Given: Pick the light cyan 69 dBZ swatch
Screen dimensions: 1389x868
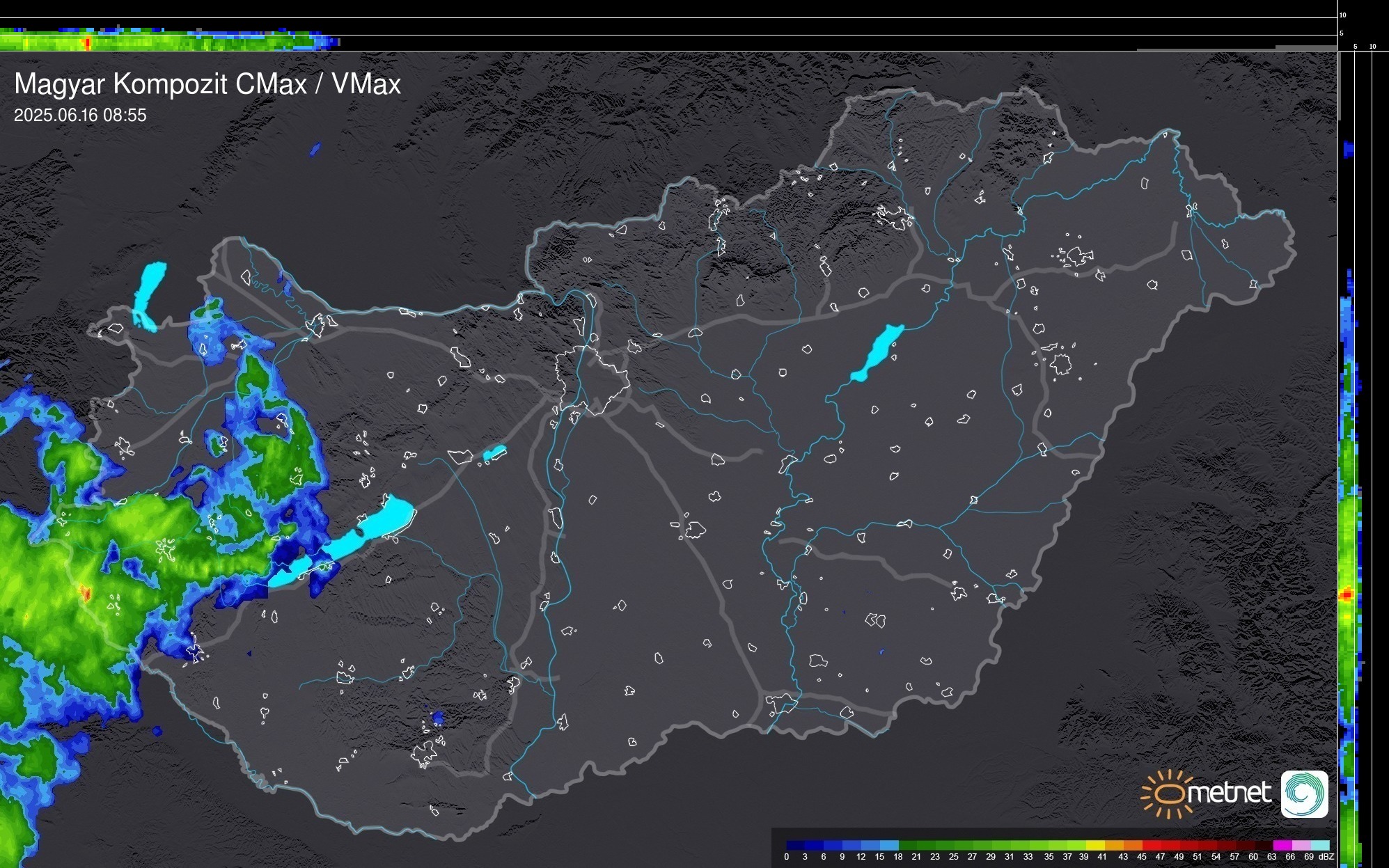Looking at the screenshot, I should pyautogui.click(x=1320, y=846).
